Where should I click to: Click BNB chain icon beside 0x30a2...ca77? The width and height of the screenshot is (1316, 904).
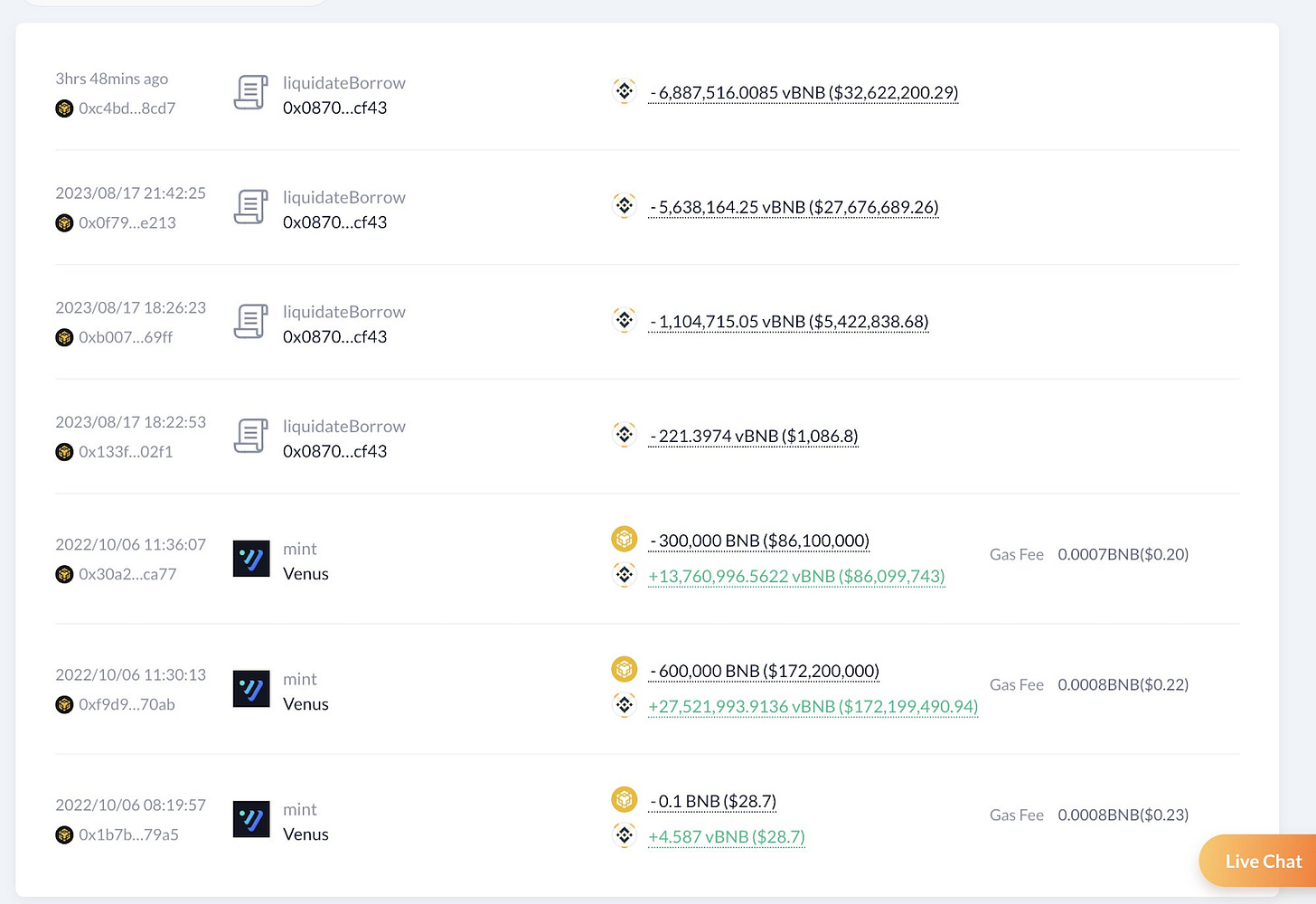[x=64, y=575]
